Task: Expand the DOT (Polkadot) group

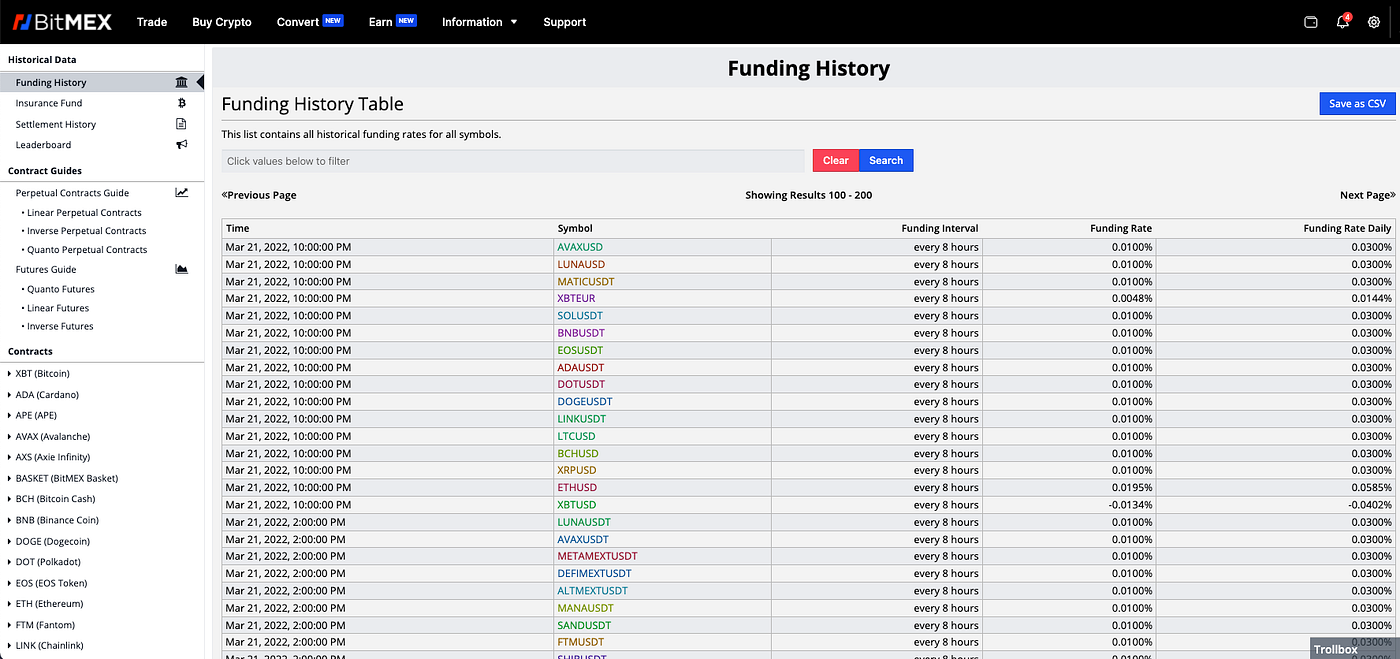Action: click(x=44, y=562)
